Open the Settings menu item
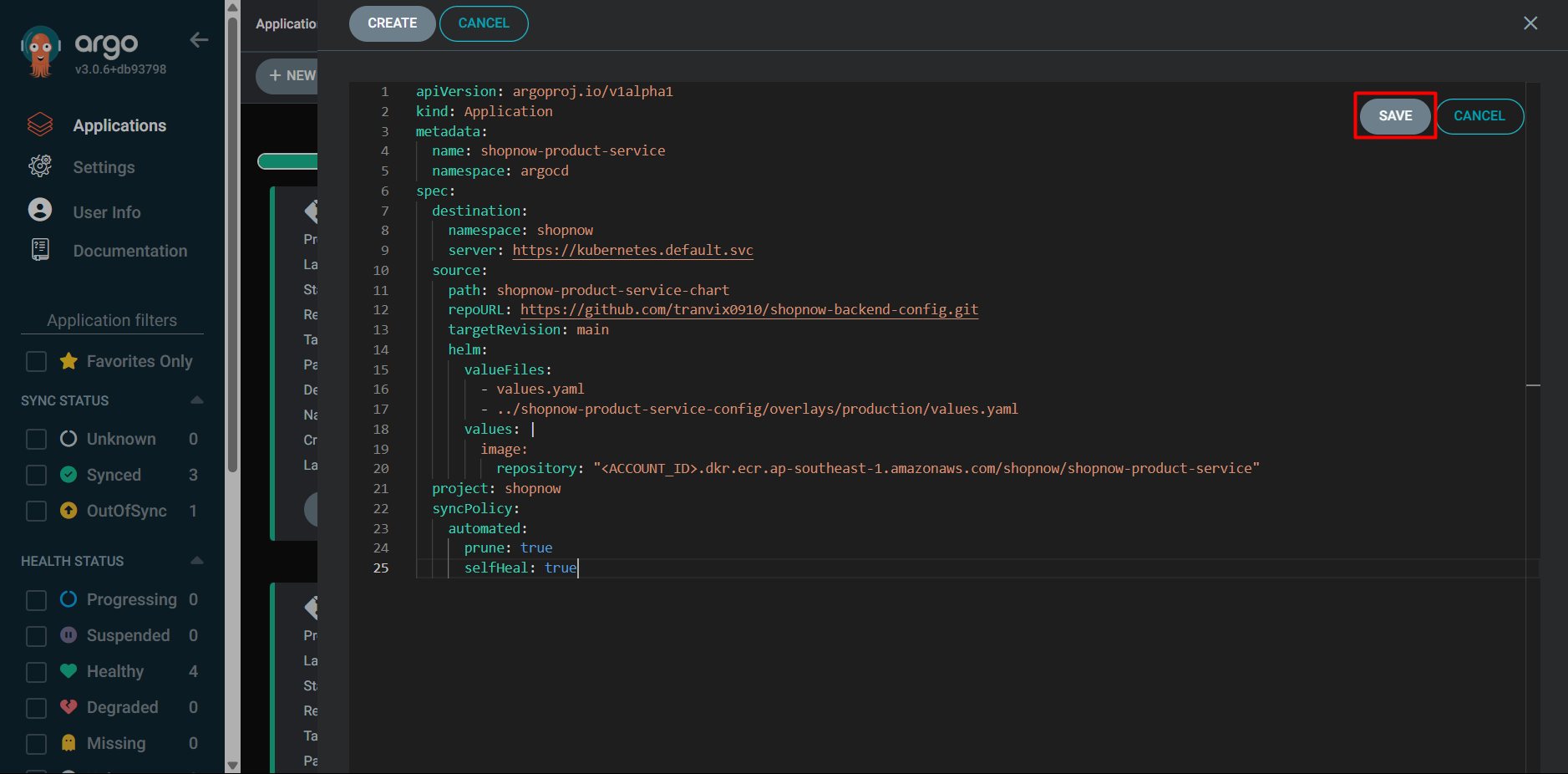 point(104,167)
